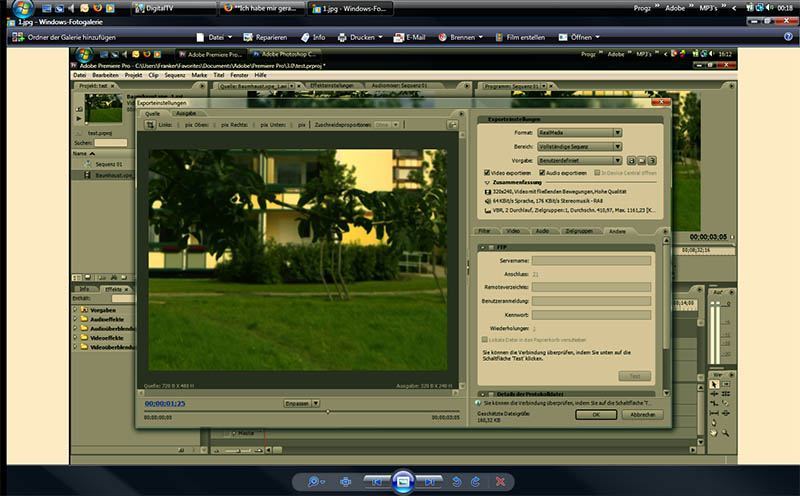
Task: Open the Vorgabe Benutzerdefiniert dropdown
Action: [x=580, y=160]
